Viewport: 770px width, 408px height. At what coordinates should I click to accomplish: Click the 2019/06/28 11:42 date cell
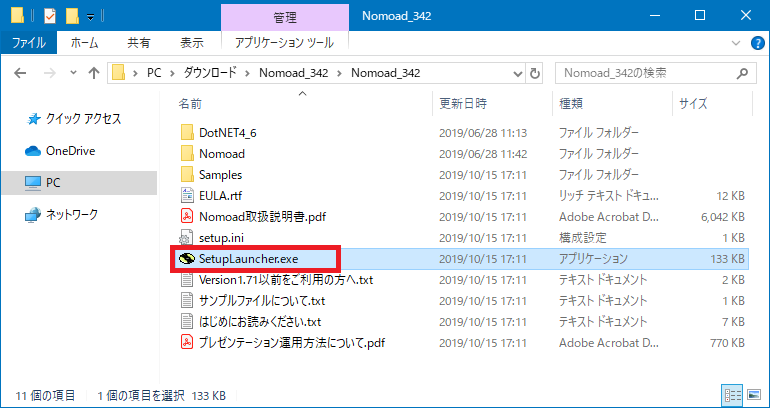pos(483,154)
